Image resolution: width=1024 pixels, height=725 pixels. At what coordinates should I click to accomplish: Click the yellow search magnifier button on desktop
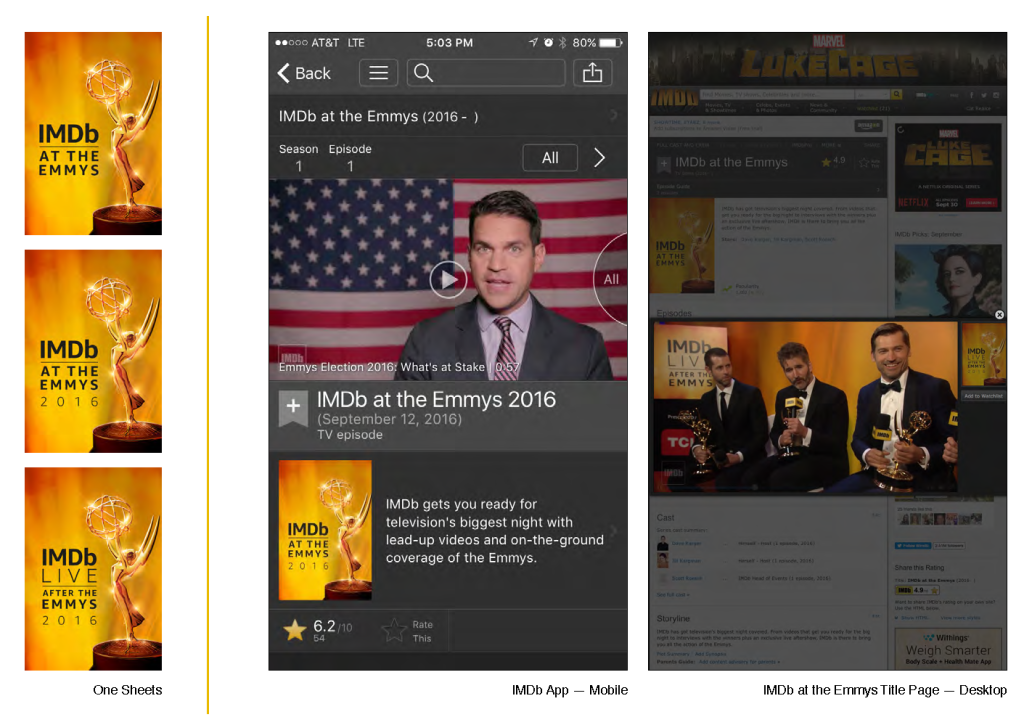pos(897,95)
